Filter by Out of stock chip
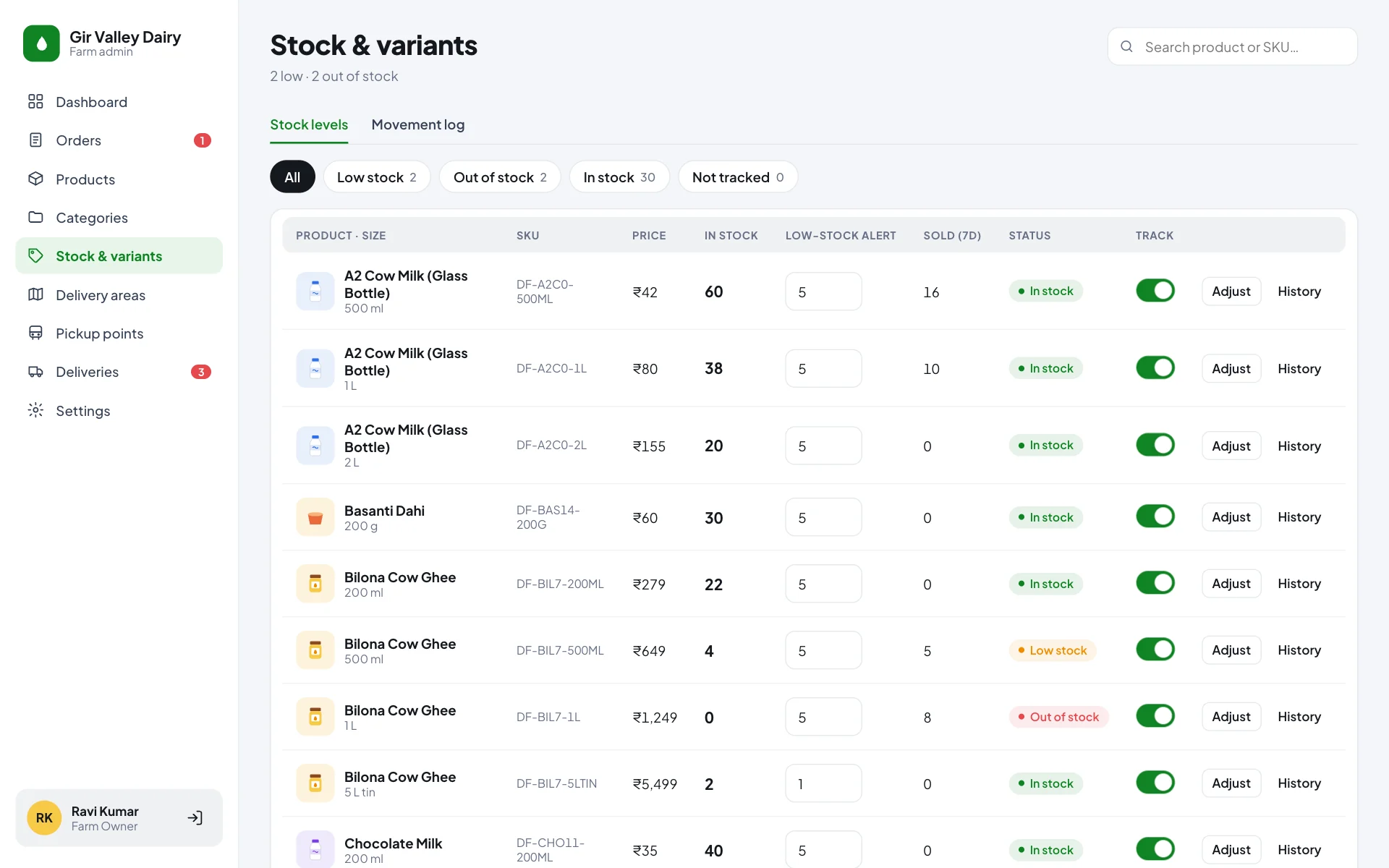 (500, 177)
